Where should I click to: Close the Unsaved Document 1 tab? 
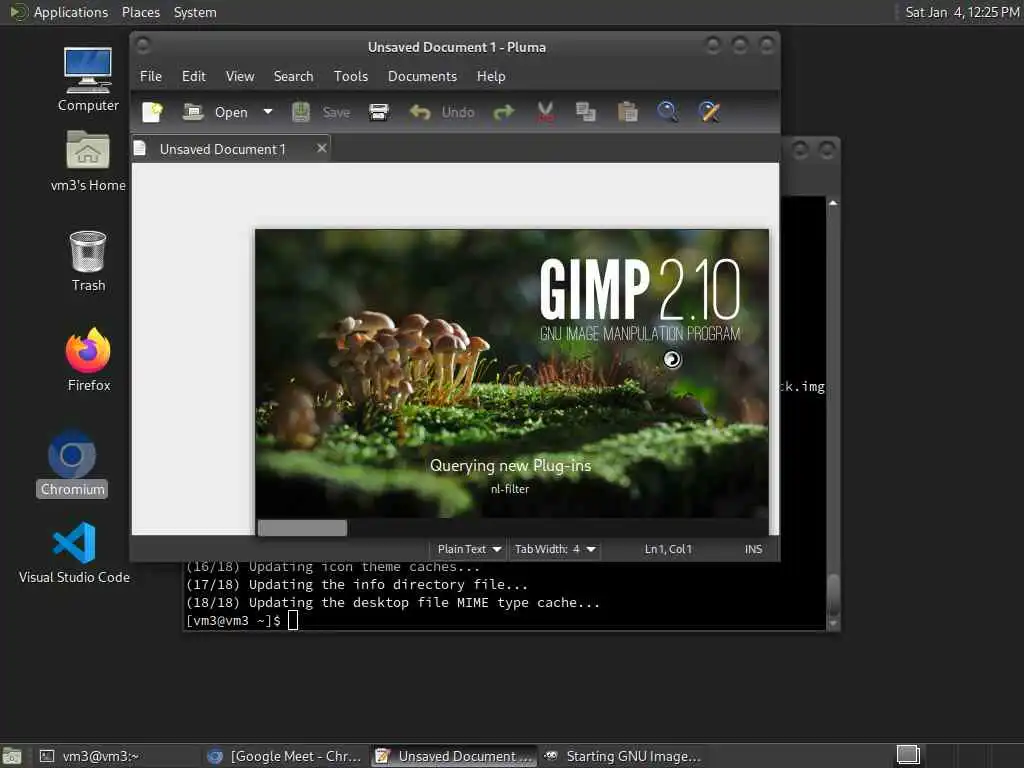pyautogui.click(x=321, y=148)
